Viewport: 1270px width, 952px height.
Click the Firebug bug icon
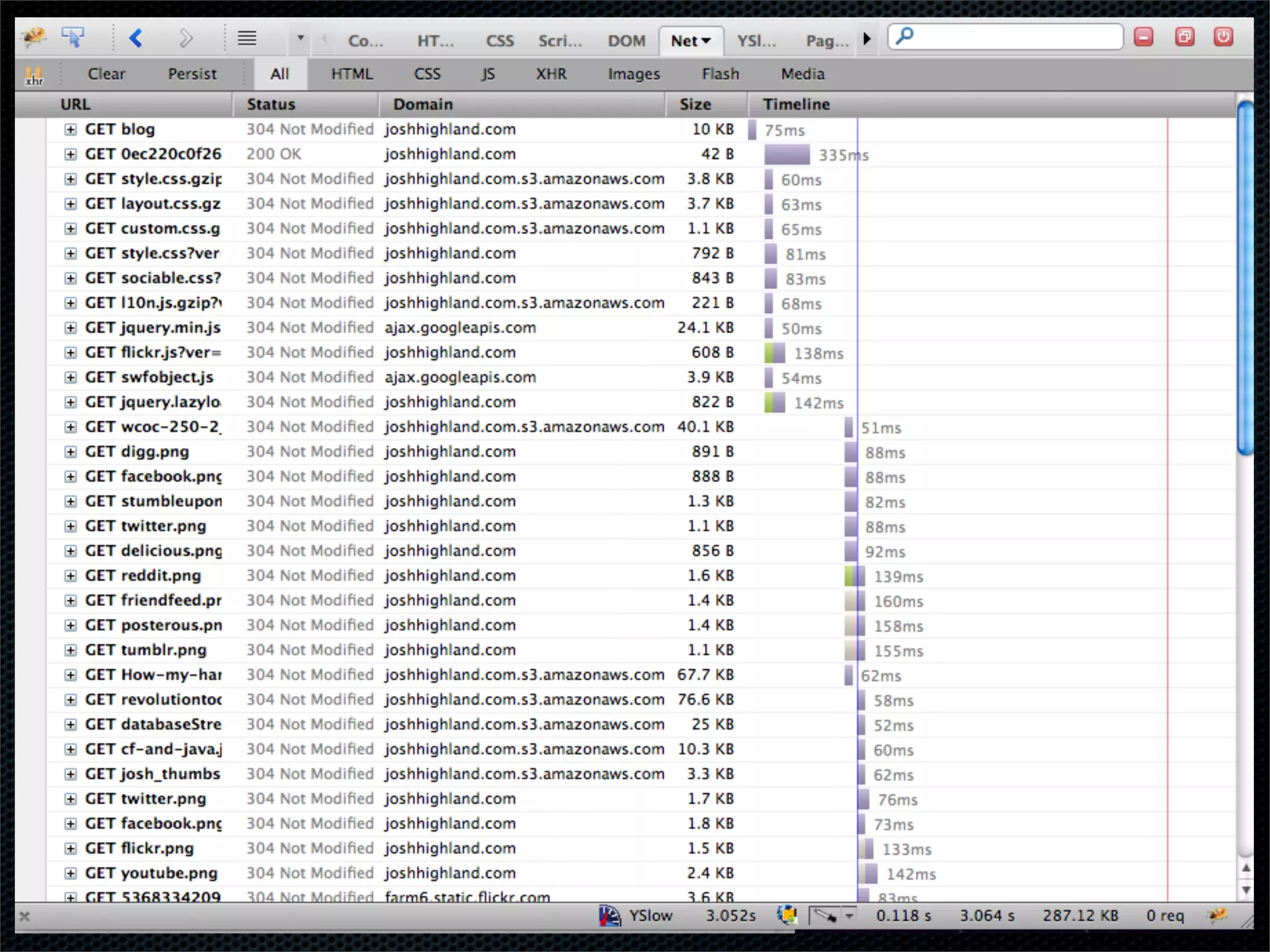pyautogui.click(x=33, y=37)
